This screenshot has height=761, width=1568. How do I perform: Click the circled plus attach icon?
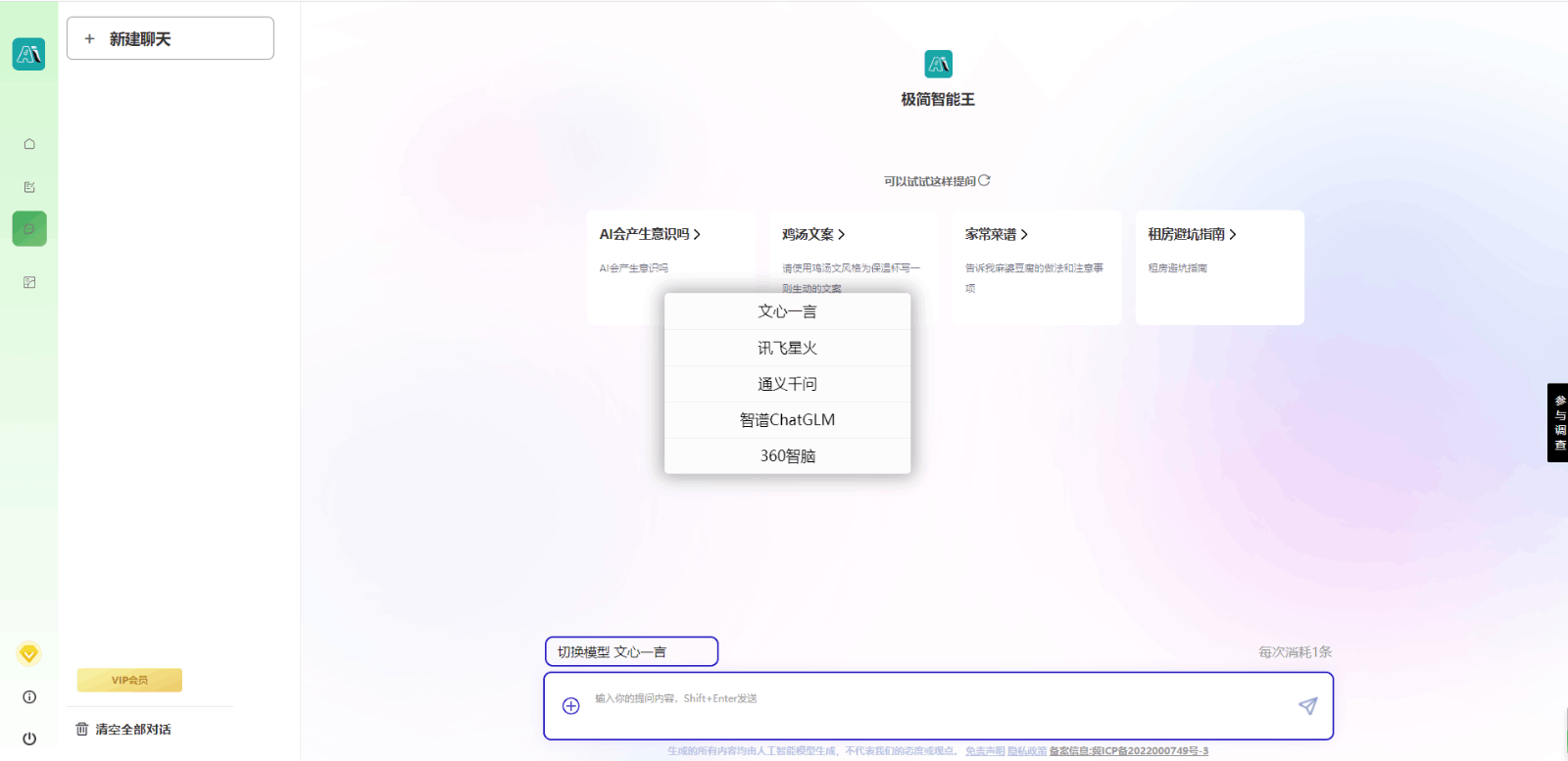pyautogui.click(x=571, y=706)
